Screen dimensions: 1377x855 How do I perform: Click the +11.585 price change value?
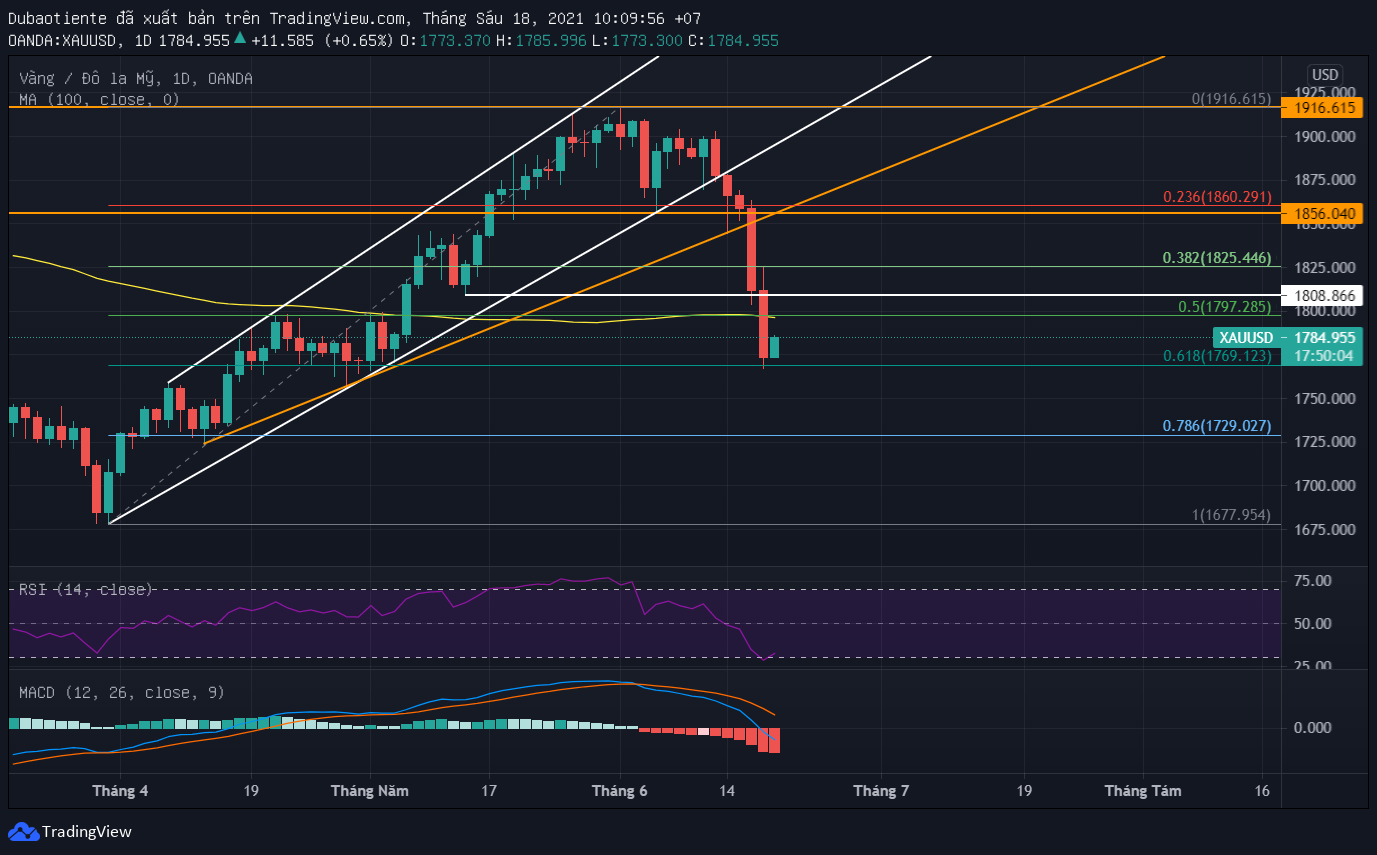(282, 40)
